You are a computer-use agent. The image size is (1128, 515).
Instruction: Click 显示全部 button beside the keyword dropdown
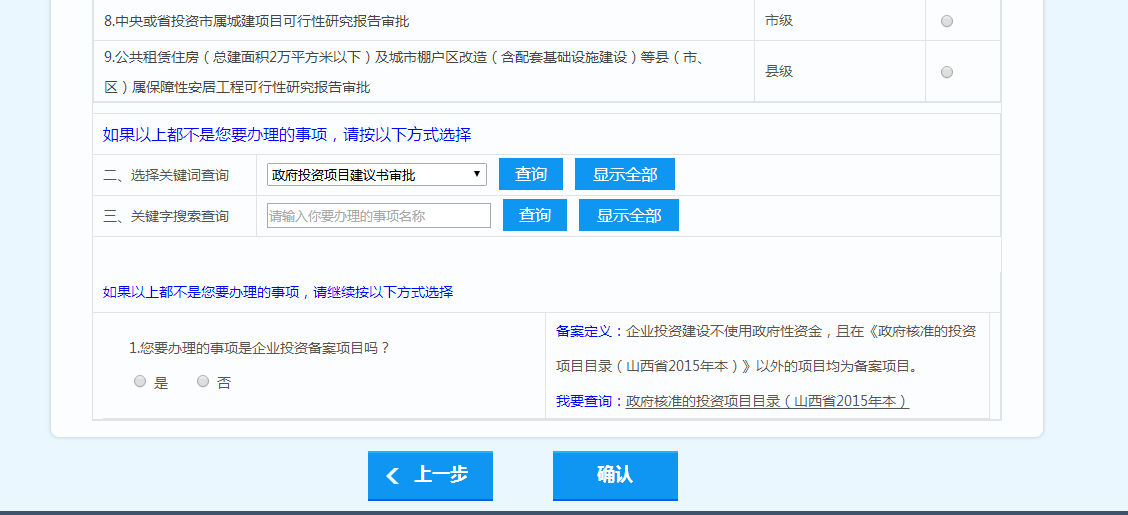624,174
